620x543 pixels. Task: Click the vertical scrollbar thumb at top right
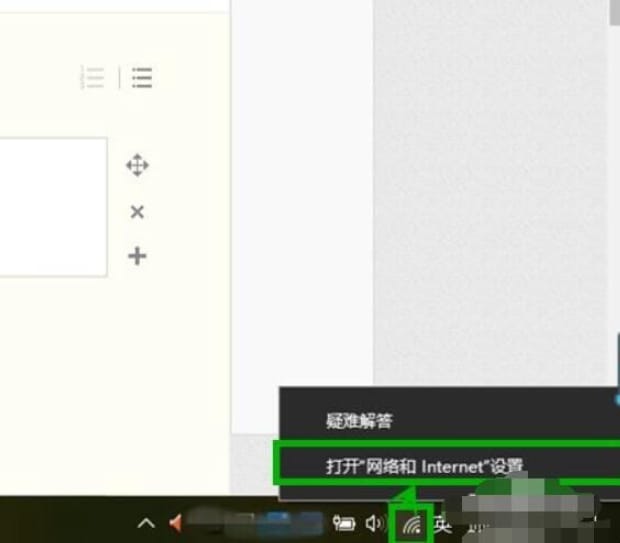coord(614,10)
